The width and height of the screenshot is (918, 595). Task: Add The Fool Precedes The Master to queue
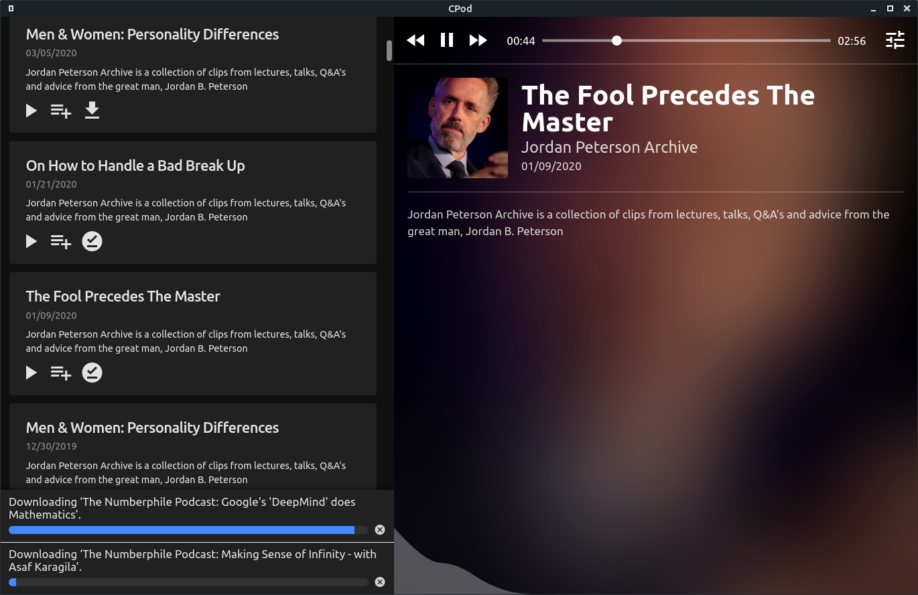pyautogui.click(x=61, y=372)
